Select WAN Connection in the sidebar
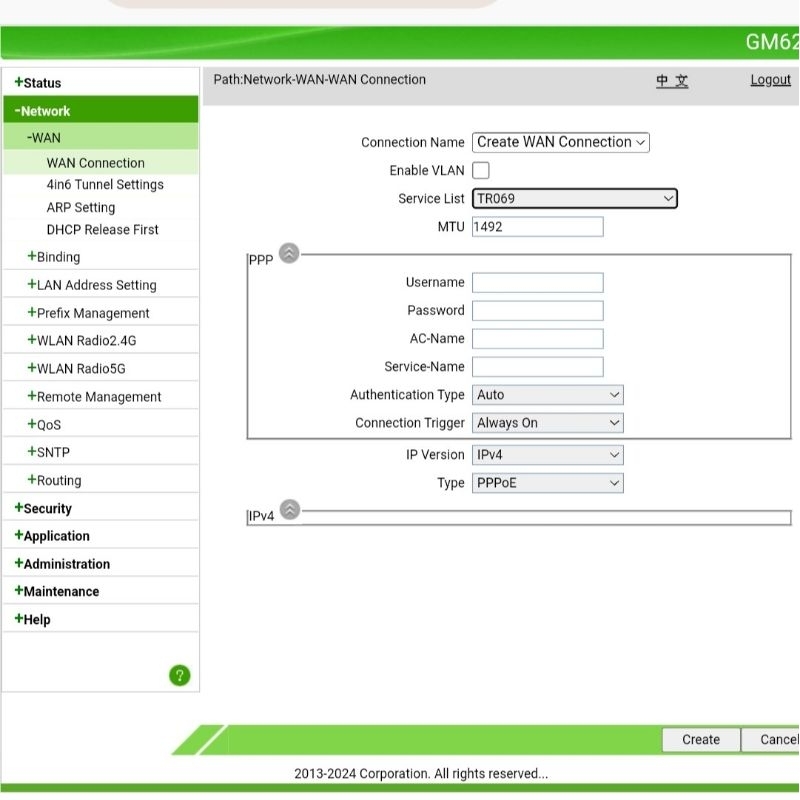Viewport: 800px width, 800px height. 96,163
